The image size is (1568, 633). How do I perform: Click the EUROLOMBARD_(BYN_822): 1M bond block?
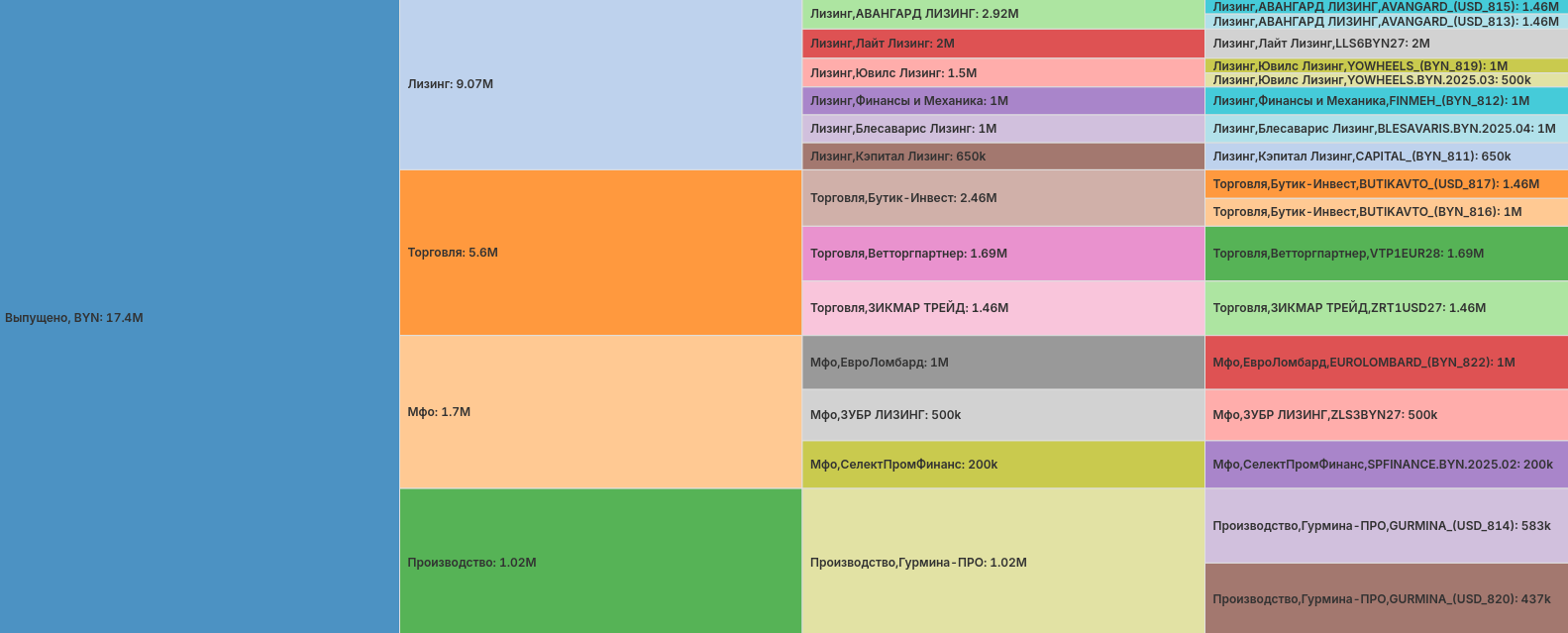[x=1386, y=363]
